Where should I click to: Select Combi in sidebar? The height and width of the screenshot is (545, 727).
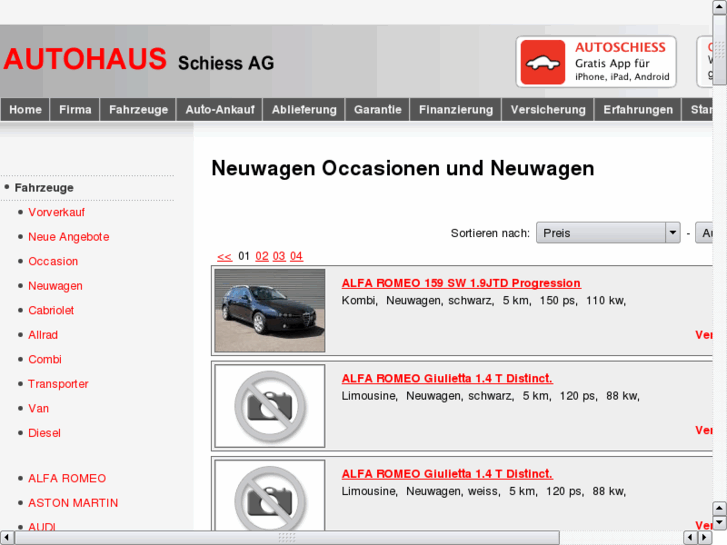[x=45, y=359]
